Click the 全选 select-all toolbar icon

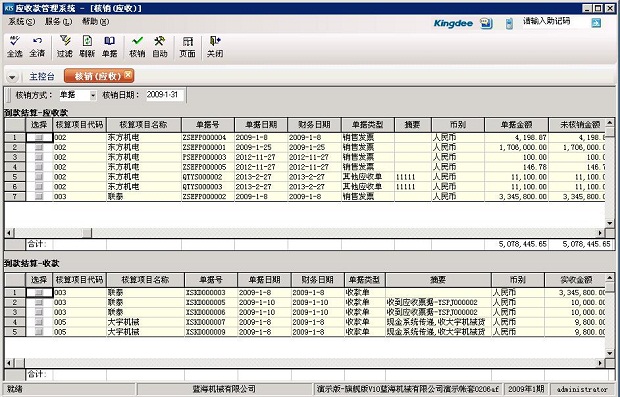[15, 47]
